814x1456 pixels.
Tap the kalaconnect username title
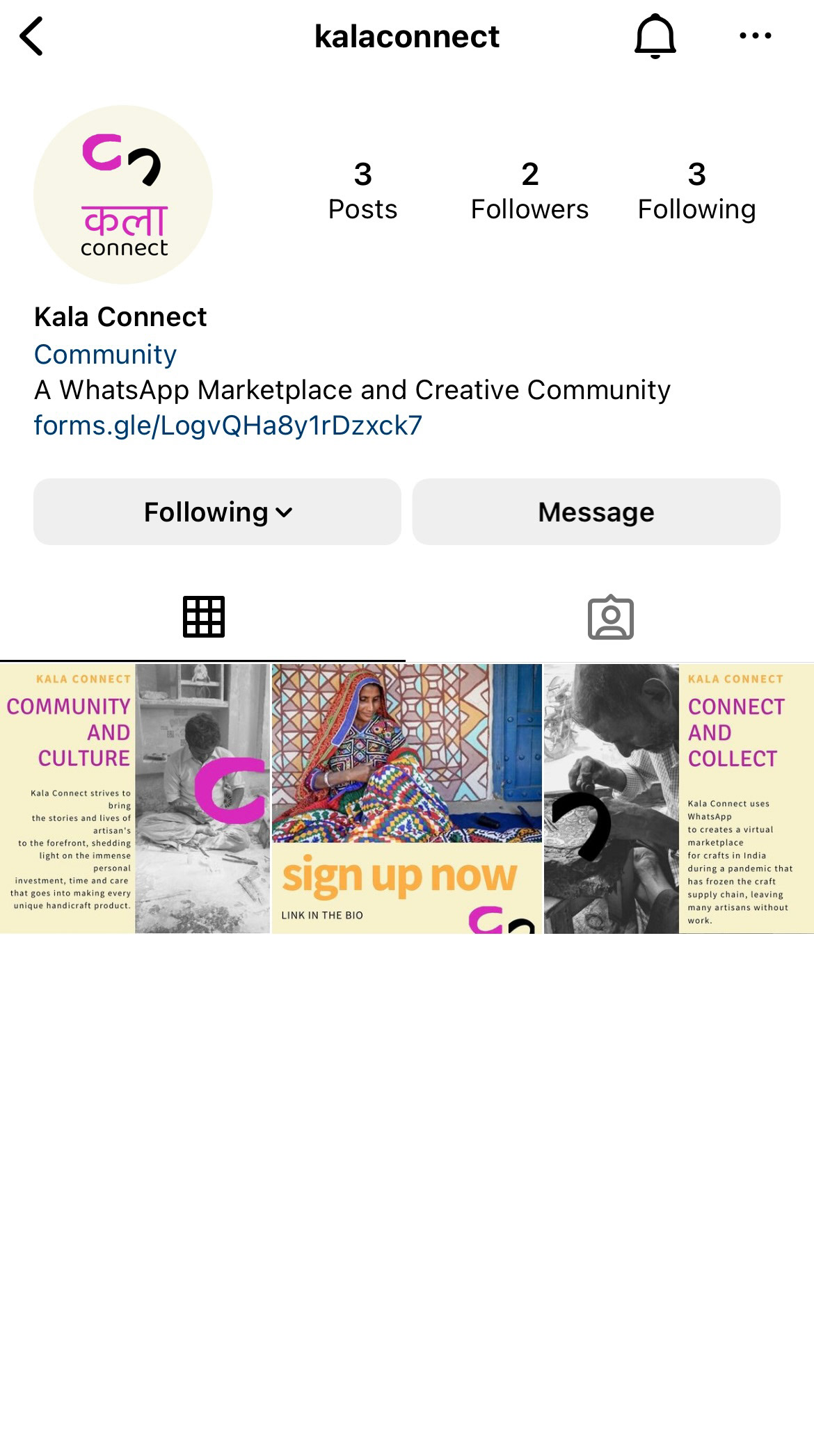pos(407,36)
